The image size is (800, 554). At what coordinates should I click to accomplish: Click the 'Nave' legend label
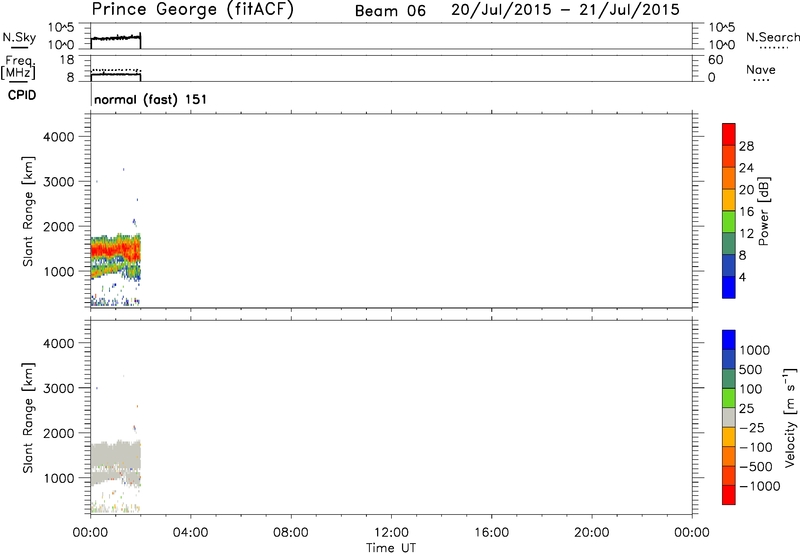click(x=761, y=70)
